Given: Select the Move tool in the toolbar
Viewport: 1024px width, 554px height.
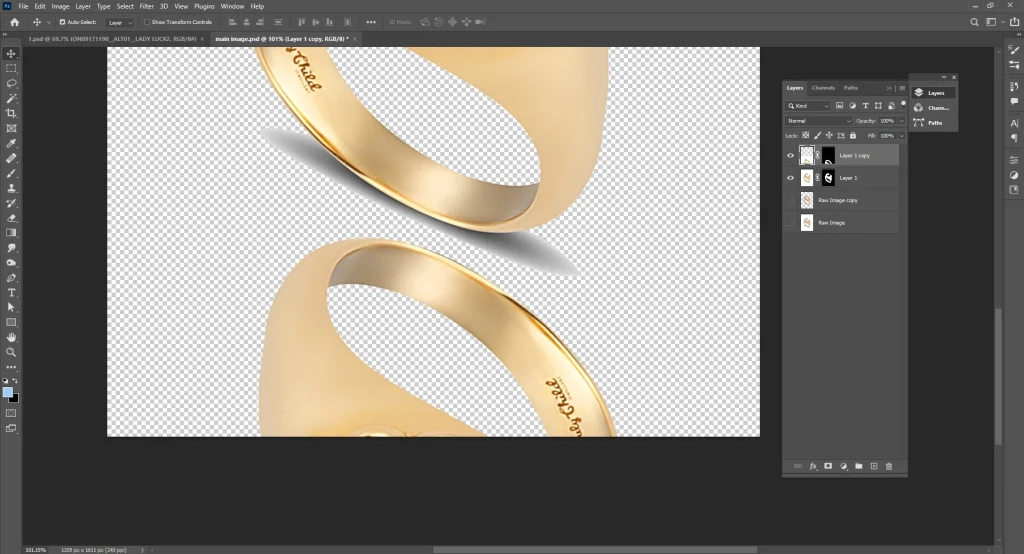Looking at the screenshot, I should click(x=12, y=54).
